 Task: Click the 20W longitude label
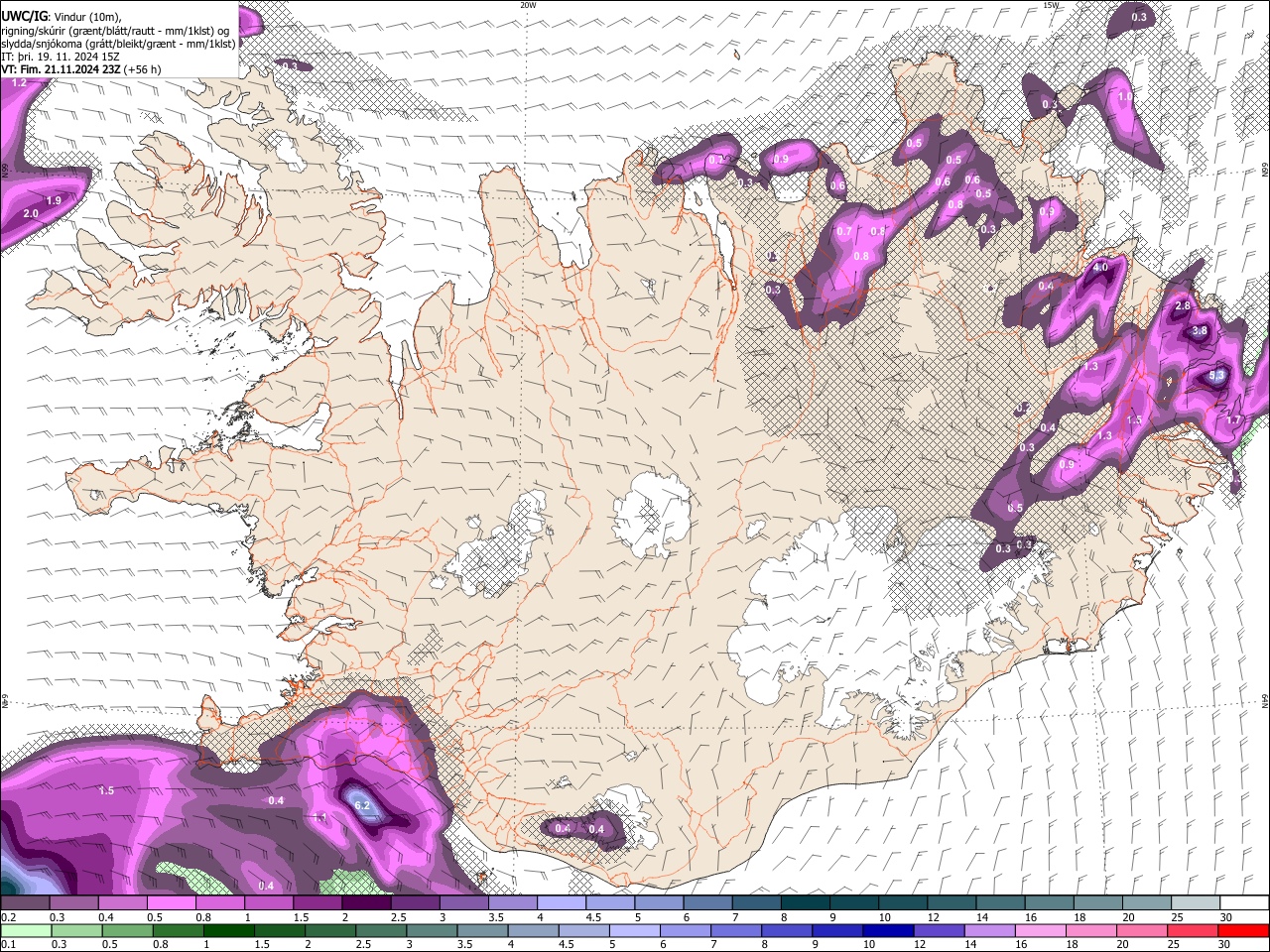pos(528,5)
